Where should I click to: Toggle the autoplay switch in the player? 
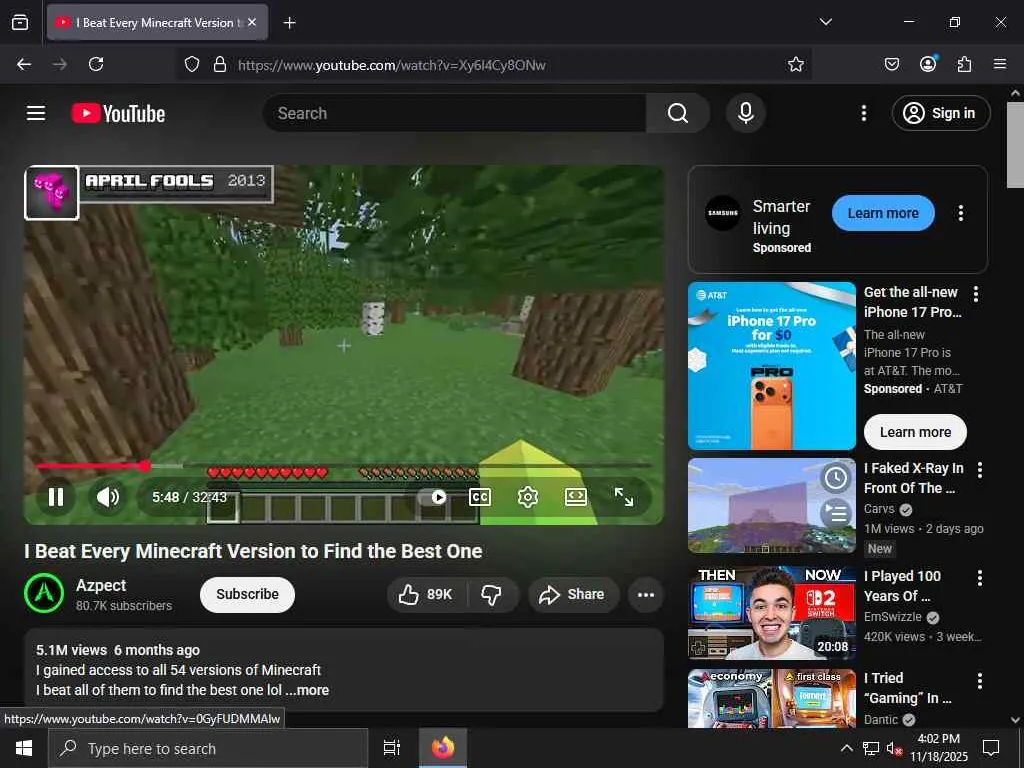(x=432, y=498)
